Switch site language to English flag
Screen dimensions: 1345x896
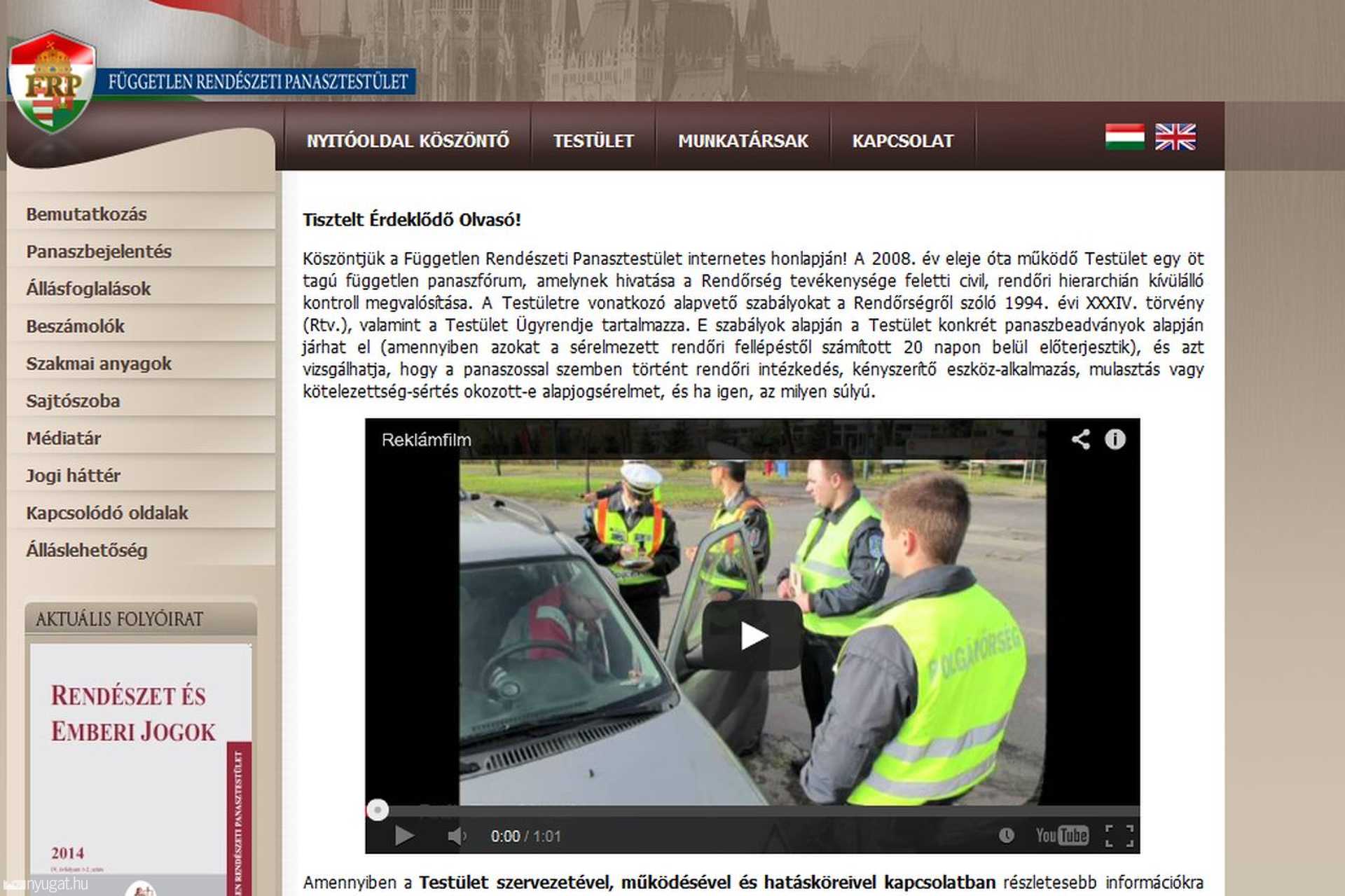tap(1175, 137)
